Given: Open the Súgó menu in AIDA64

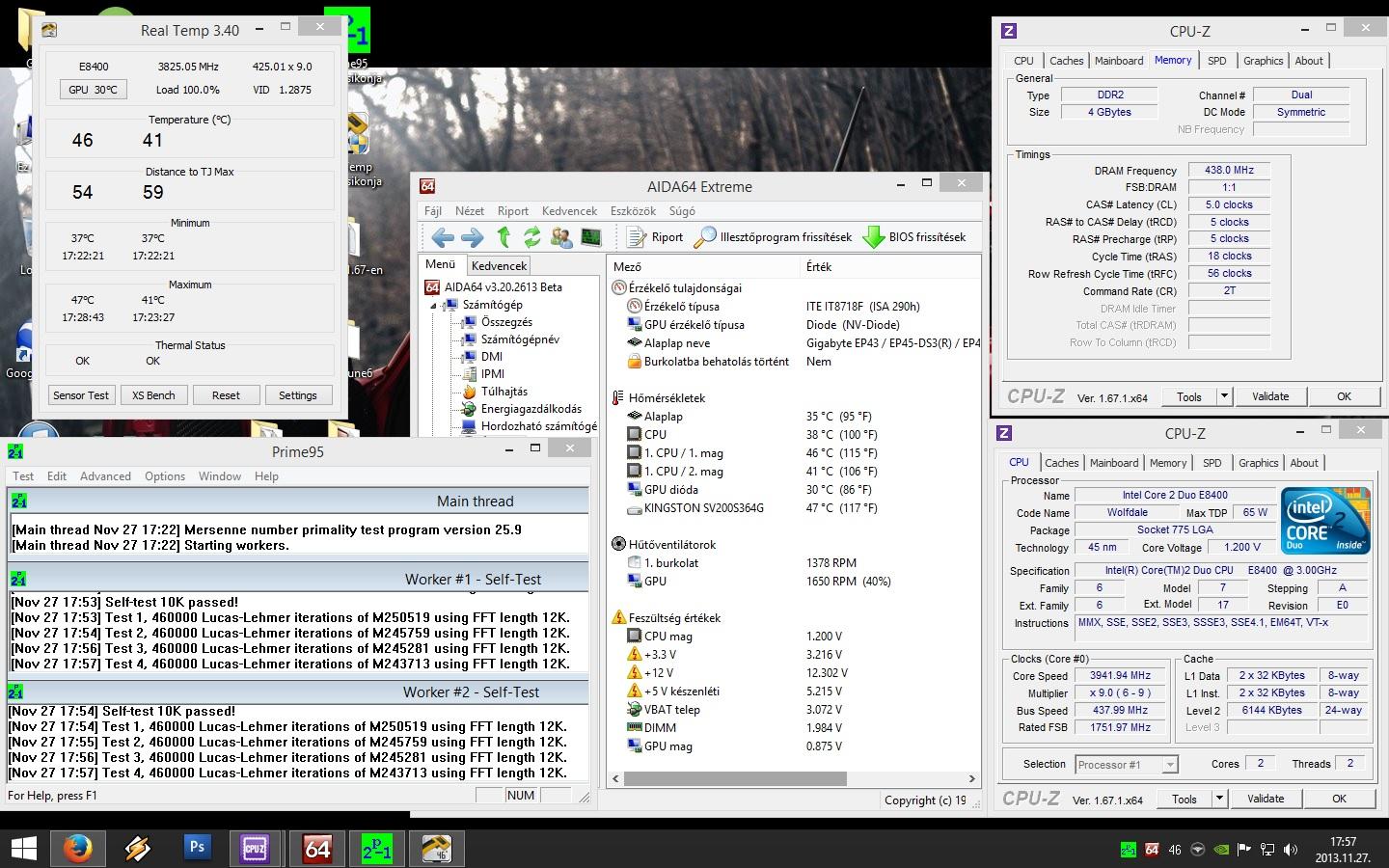Looking at the screenshot, I should tap(682, 211).
